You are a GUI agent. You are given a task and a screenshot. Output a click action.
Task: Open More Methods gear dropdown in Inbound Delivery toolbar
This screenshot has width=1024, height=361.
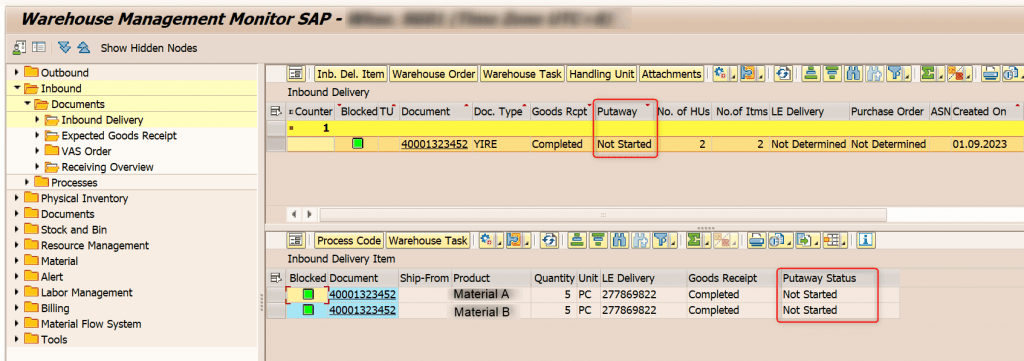coord(725,74)
